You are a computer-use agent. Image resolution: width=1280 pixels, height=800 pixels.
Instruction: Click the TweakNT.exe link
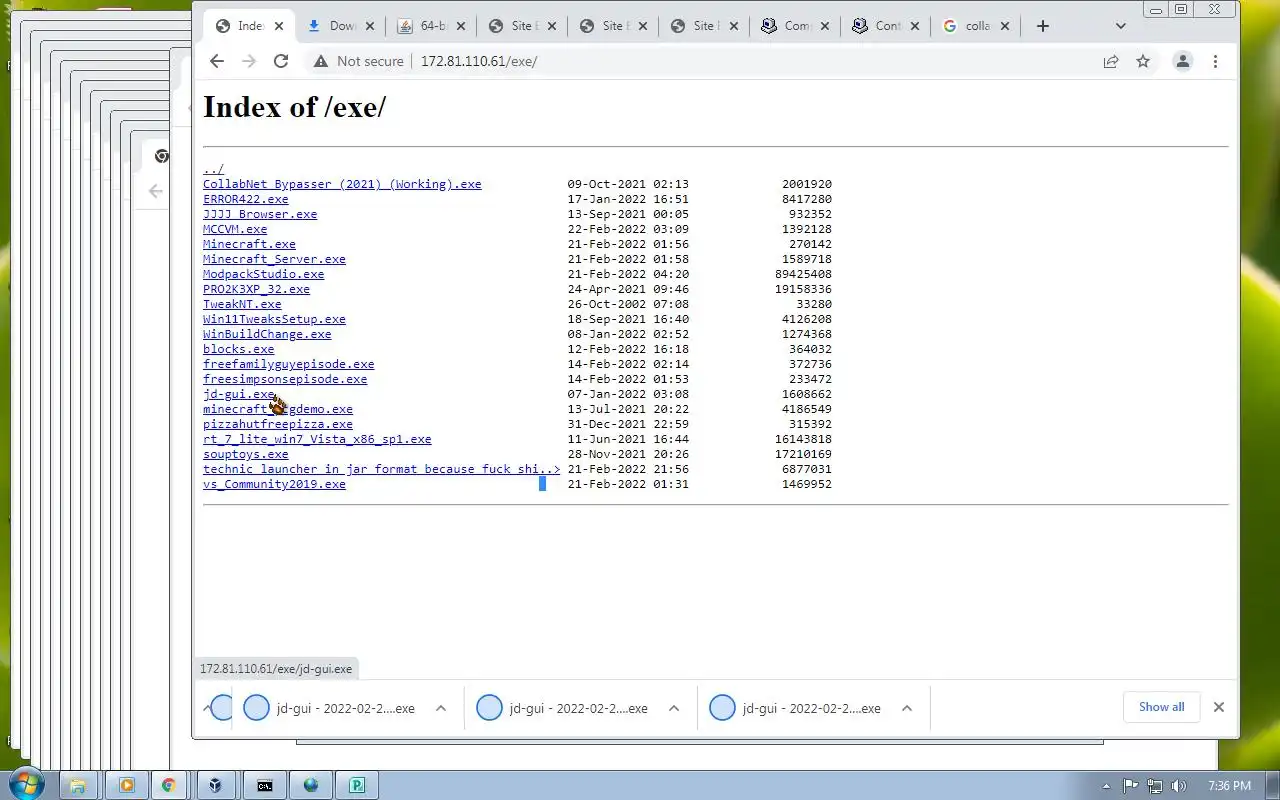click(242, 304)
